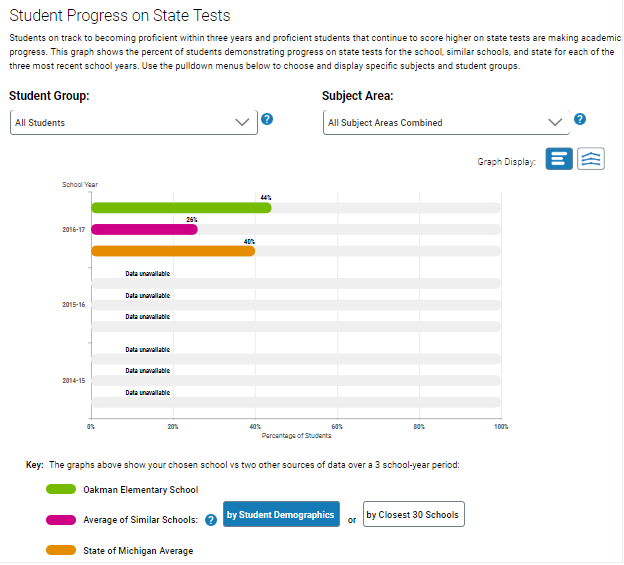The height and width of the screenshot is (565, 624).
Task: Click help icon beside Average of Similar Schools
Action: tap(211, 519)
